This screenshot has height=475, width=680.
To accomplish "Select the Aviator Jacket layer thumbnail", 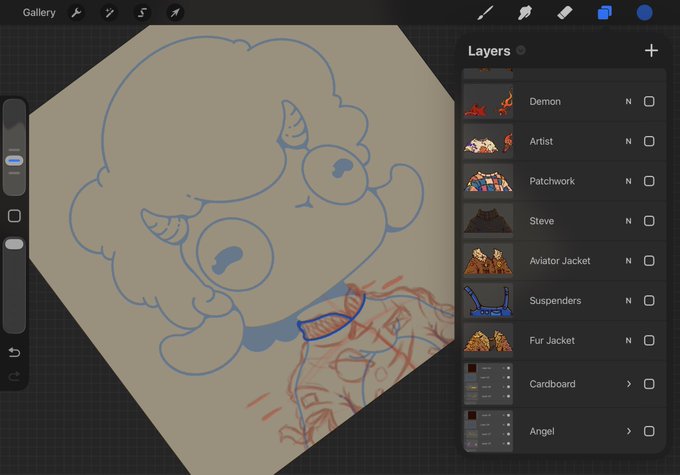I will [x=488, y=261].
